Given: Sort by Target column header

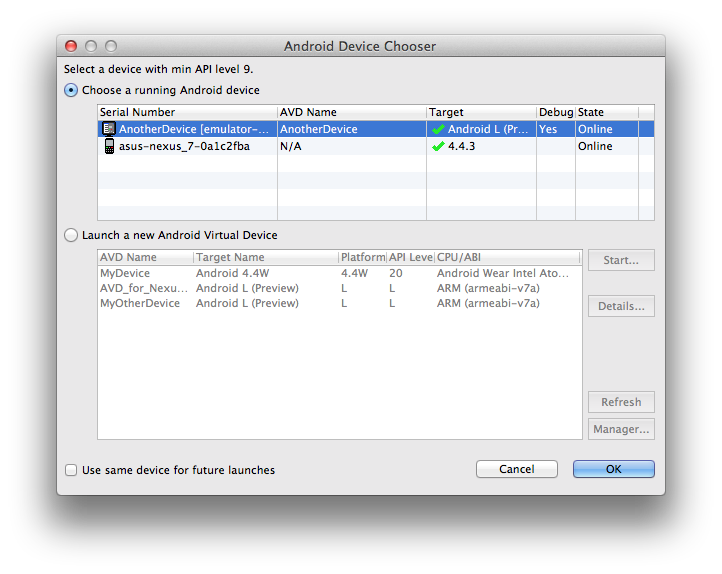Looking at the screenshot, I should click(x=481, y=112).
